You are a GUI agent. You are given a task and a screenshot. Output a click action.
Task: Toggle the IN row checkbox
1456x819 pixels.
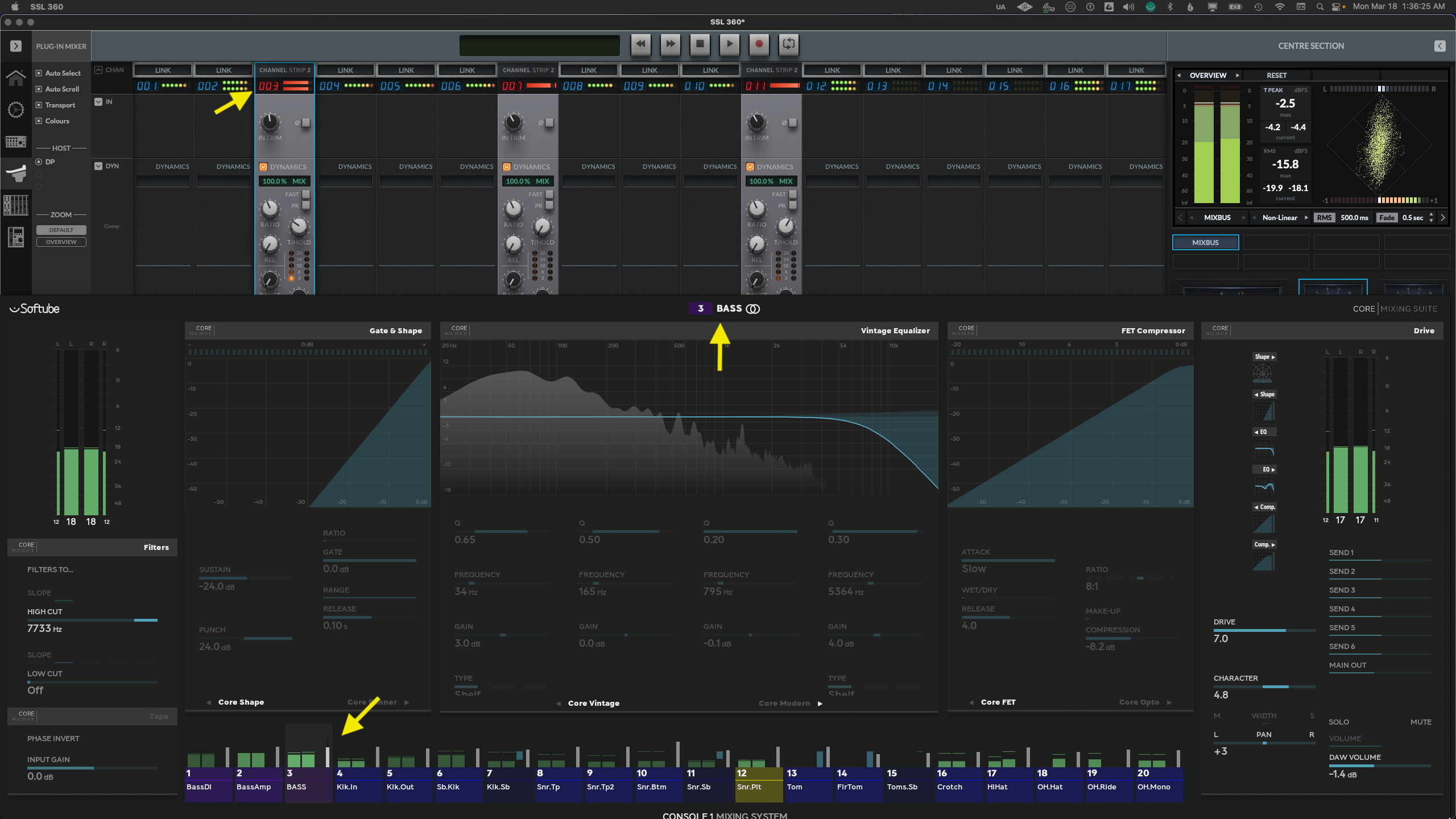click(98, 102)
